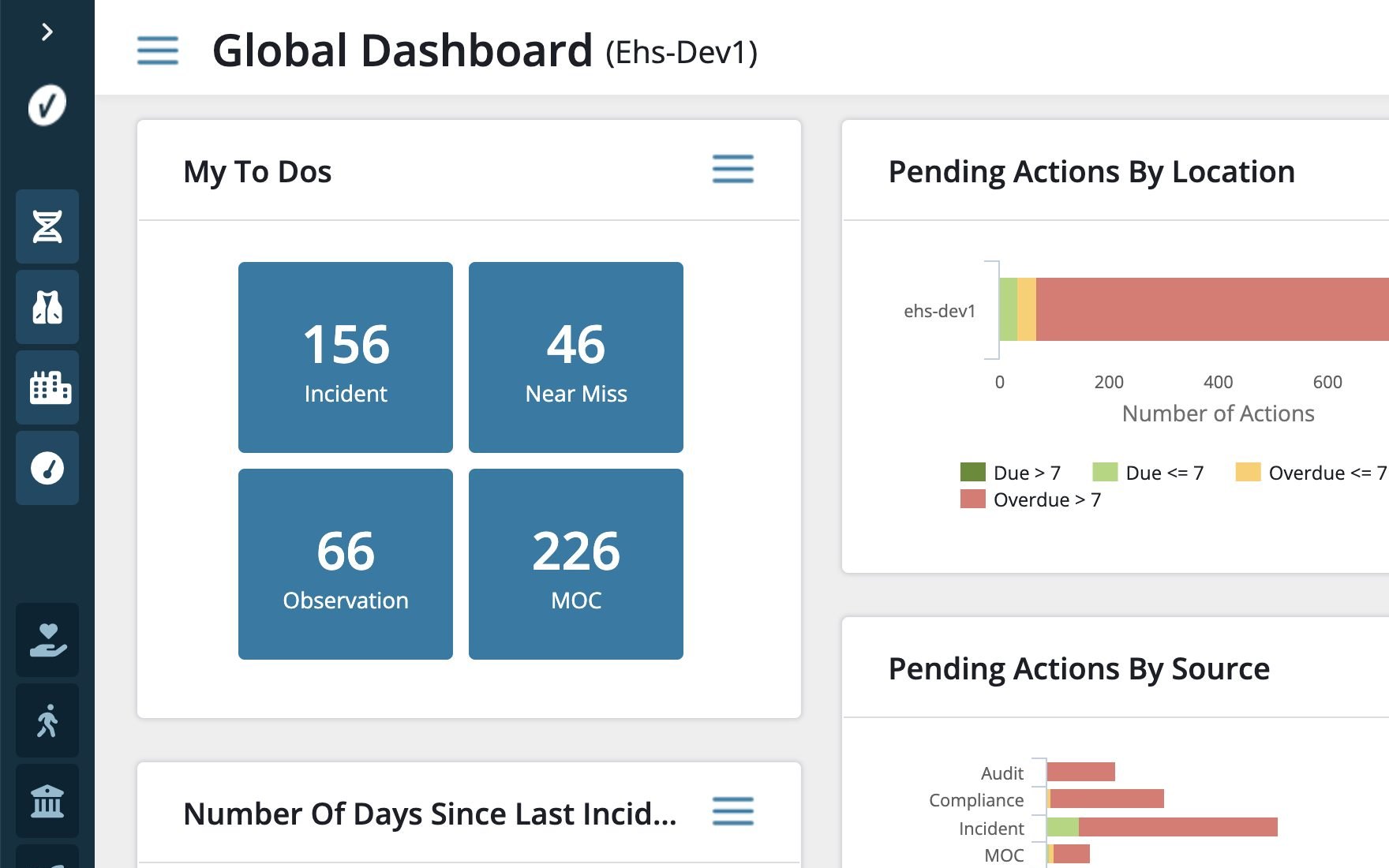Open the hand holding heart icon
The image size is (1389, 868).
pos(47,640)
